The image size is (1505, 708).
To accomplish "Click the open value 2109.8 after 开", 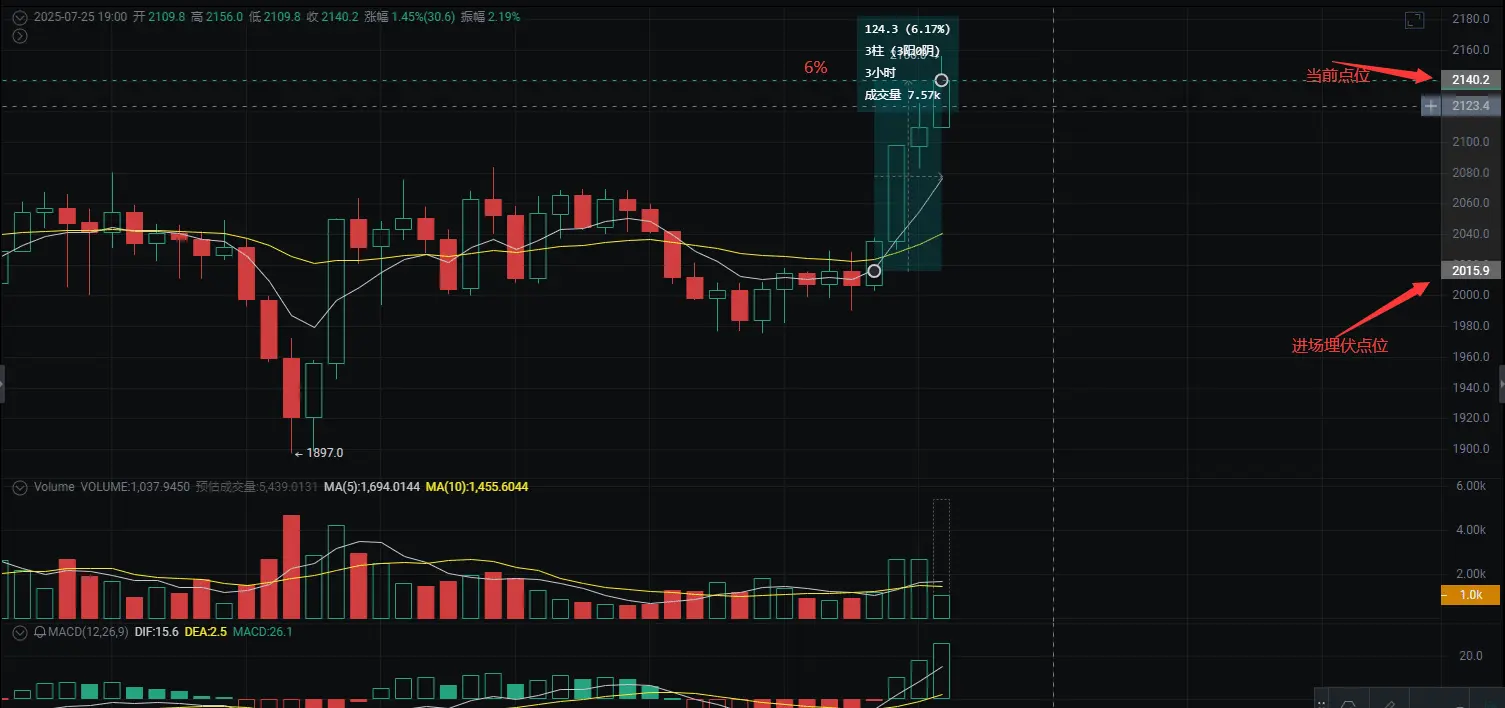I will [x=167, y=17].
